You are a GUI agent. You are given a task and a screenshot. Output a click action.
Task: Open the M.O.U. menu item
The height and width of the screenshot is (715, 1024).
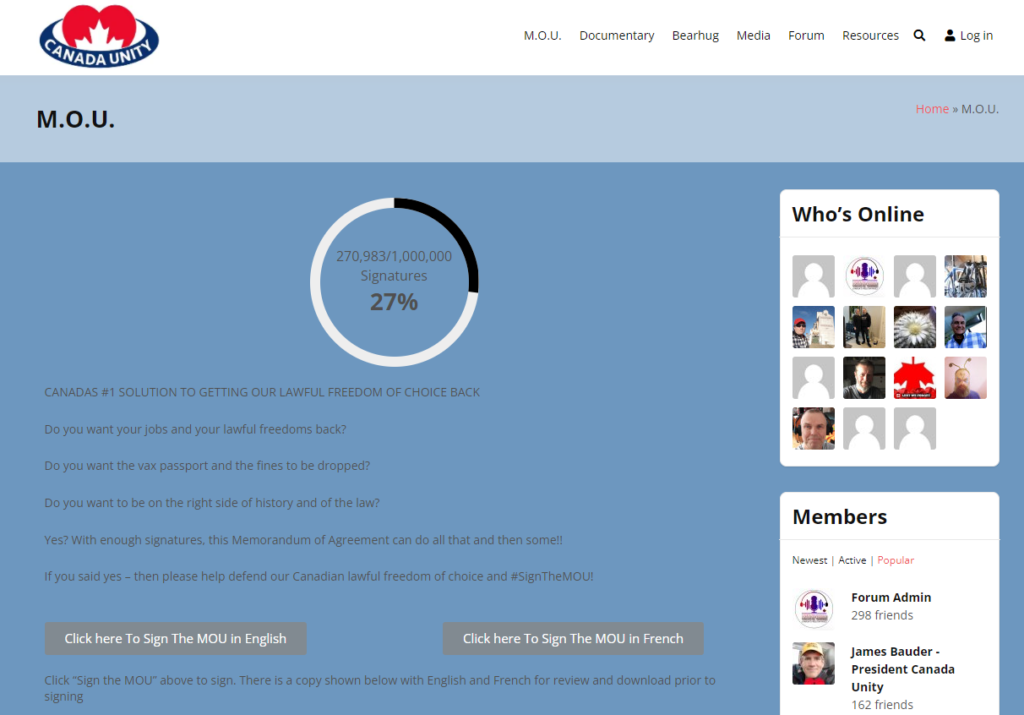click(x=542, y=36)
